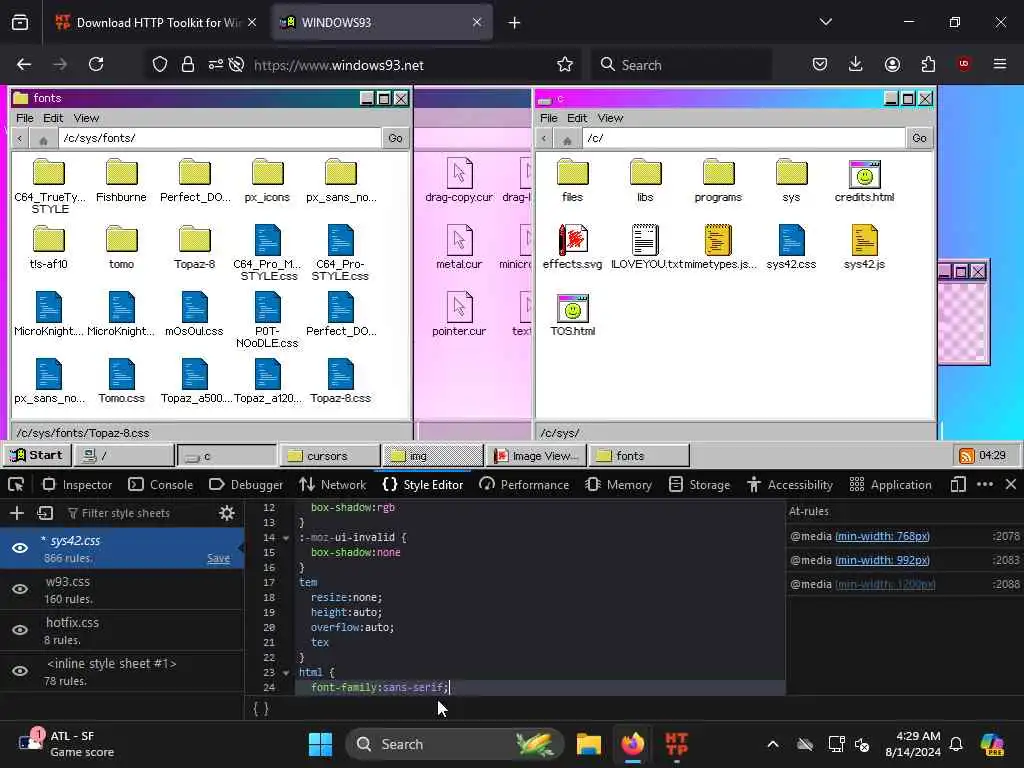Click the RSS feed icon in Windows93 tray

[x=966, y=456]
